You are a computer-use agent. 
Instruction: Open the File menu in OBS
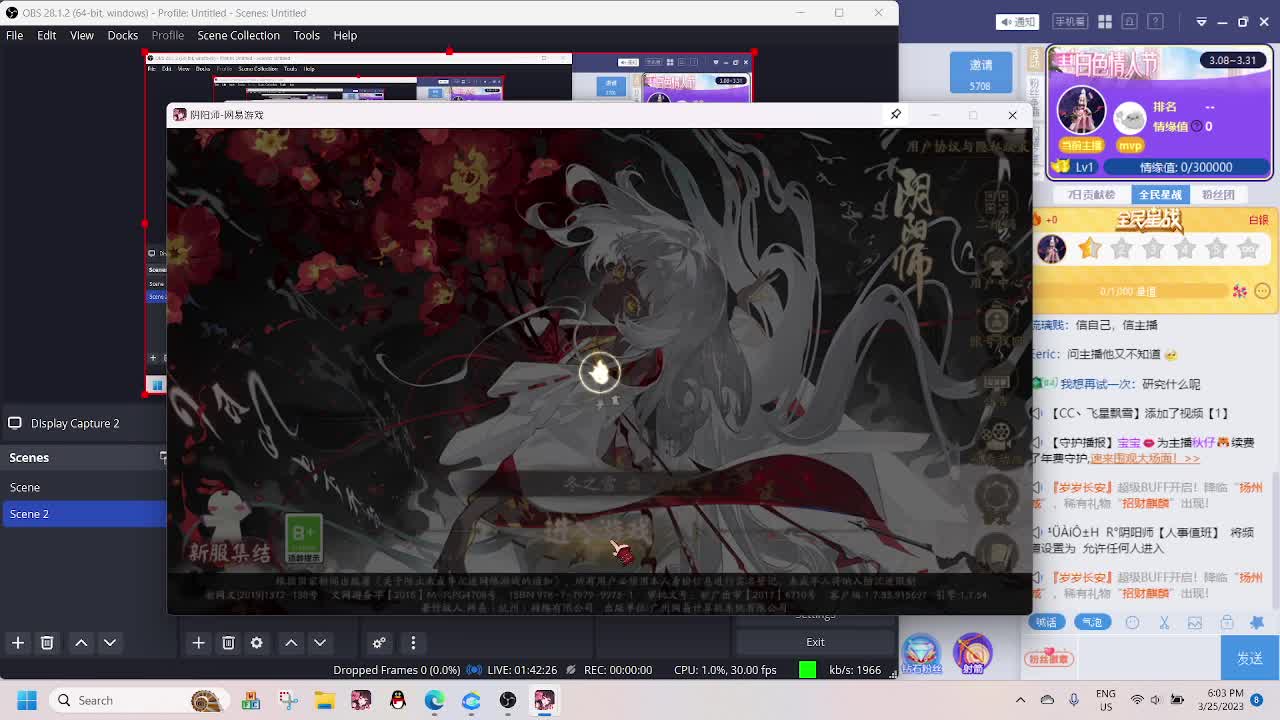pyautogui.click(x=15, y=35)
